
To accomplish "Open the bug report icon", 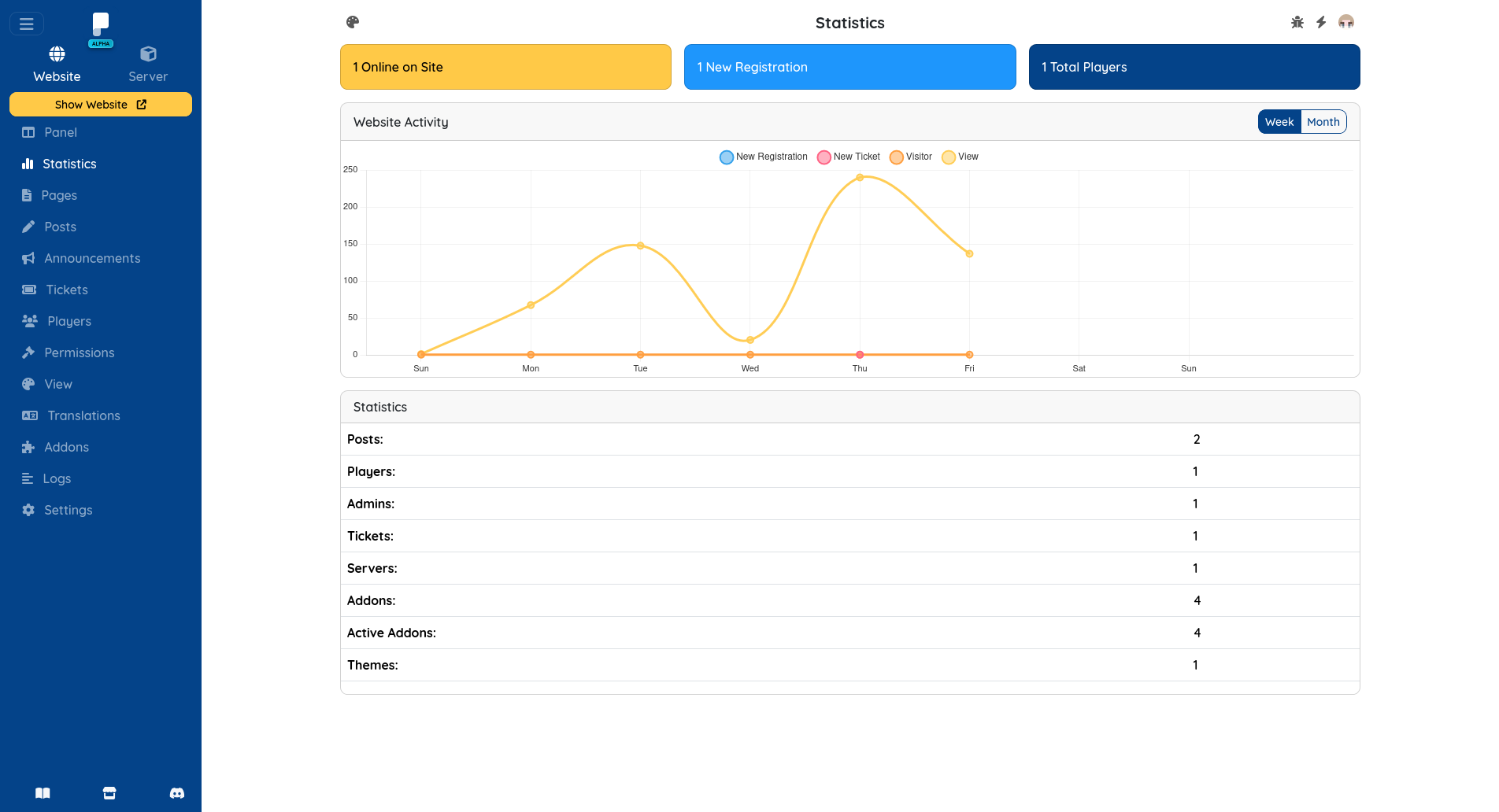I will pos(1296,23).
